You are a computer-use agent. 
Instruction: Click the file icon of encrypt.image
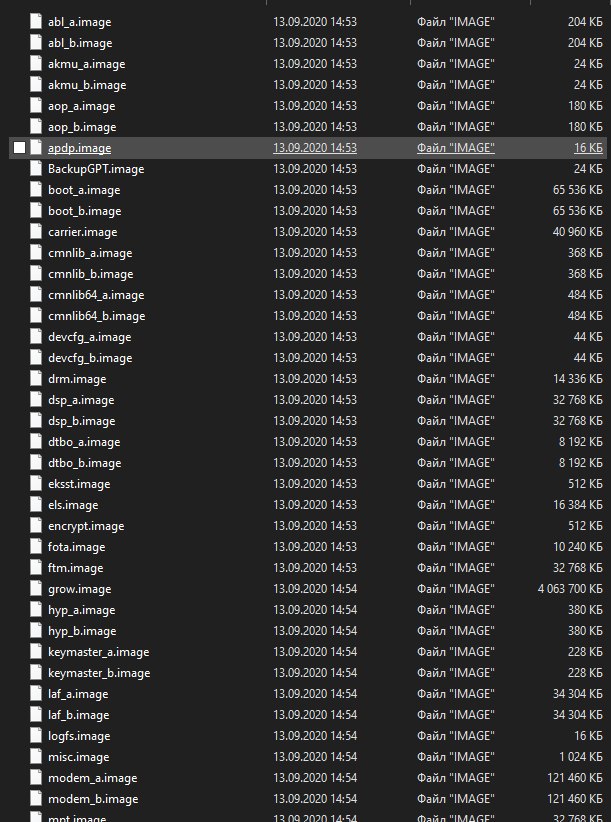tap(36, 525)
